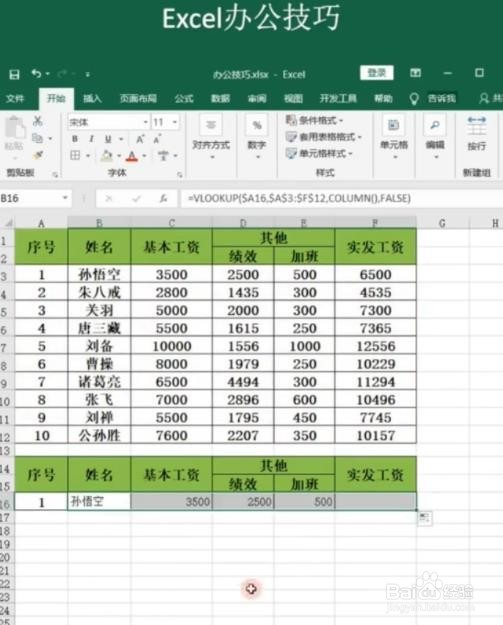Open clipboard pane dialog launcher

point(55,175)
